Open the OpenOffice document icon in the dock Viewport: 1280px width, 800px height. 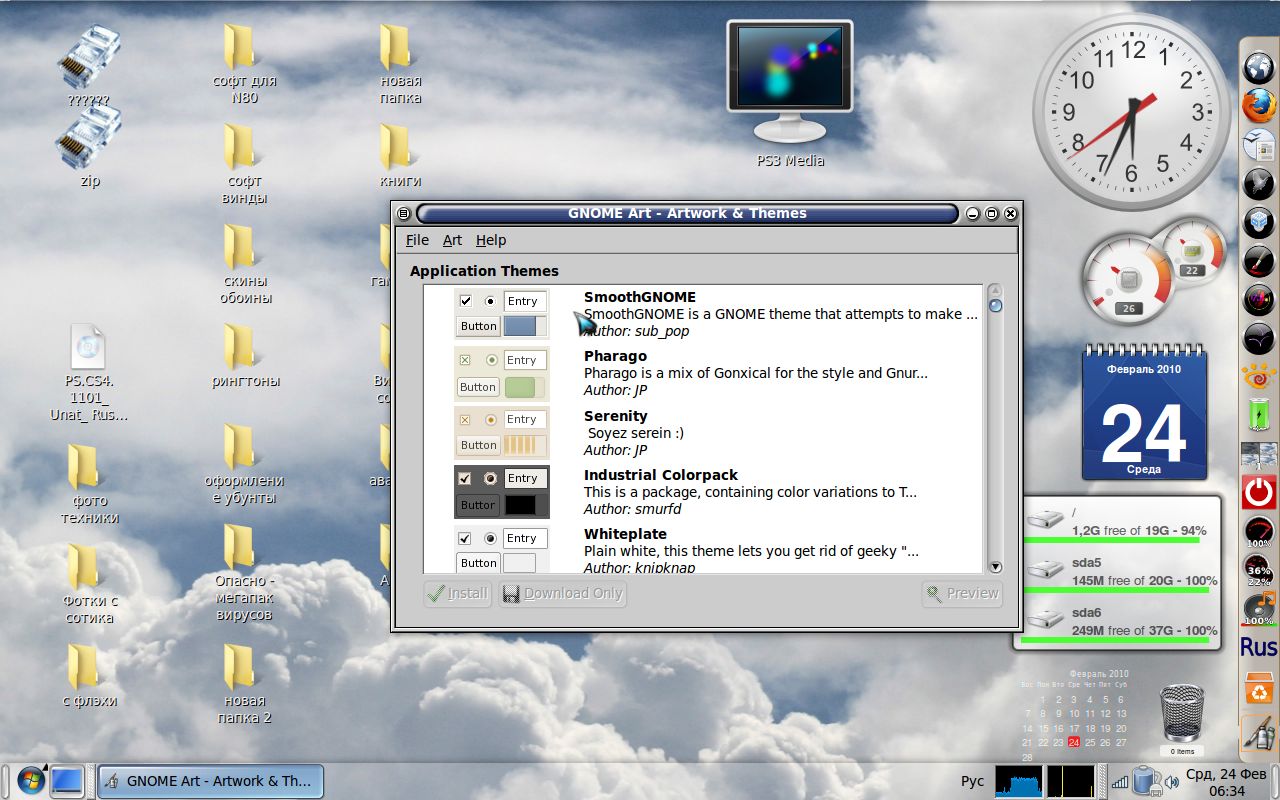[1258, 144]
